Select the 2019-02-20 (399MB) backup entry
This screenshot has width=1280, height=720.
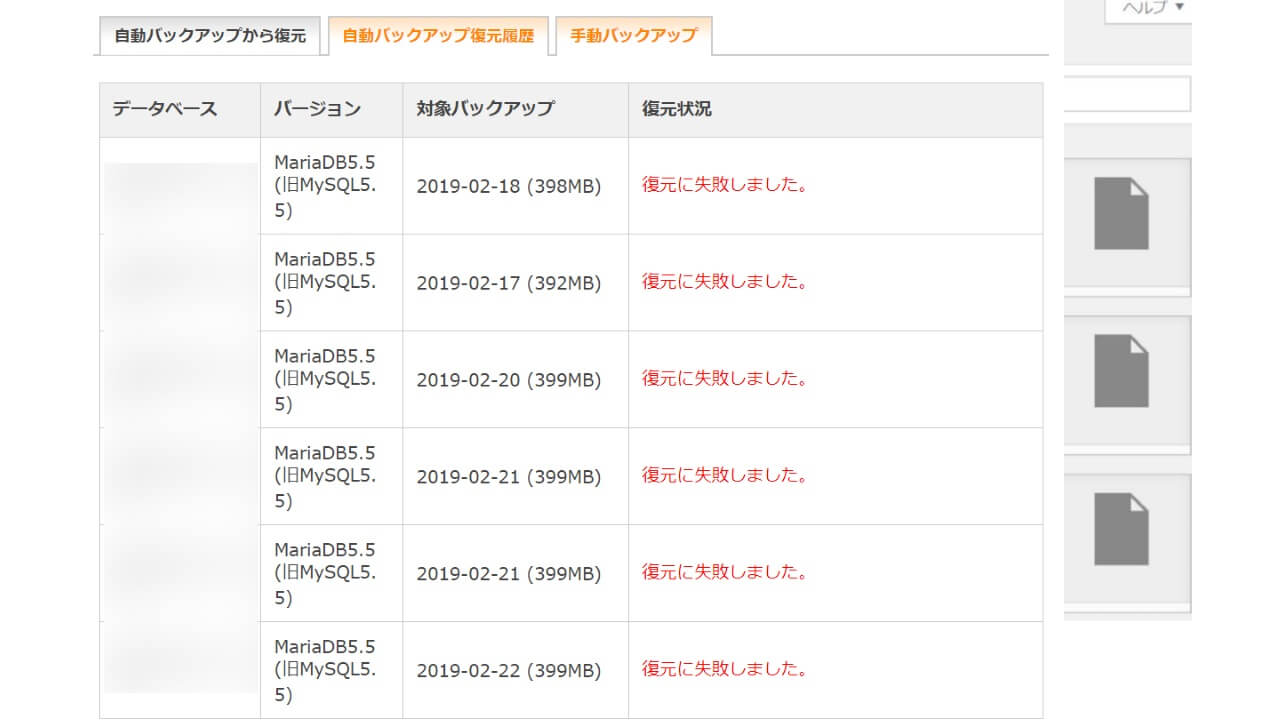(508, 380)
